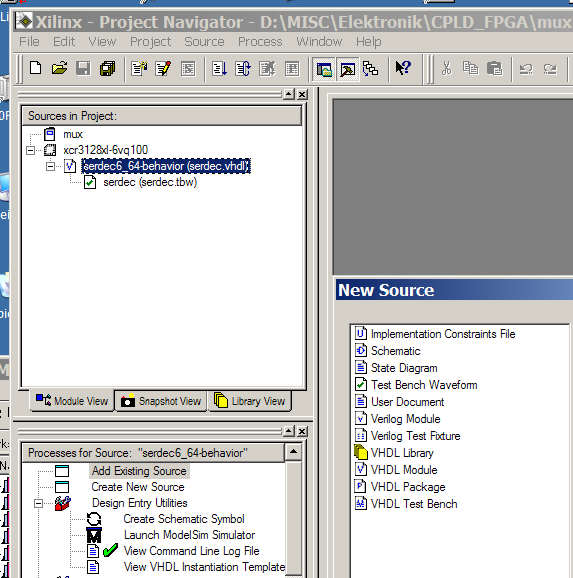Click Create New Source process

point(138,487)
